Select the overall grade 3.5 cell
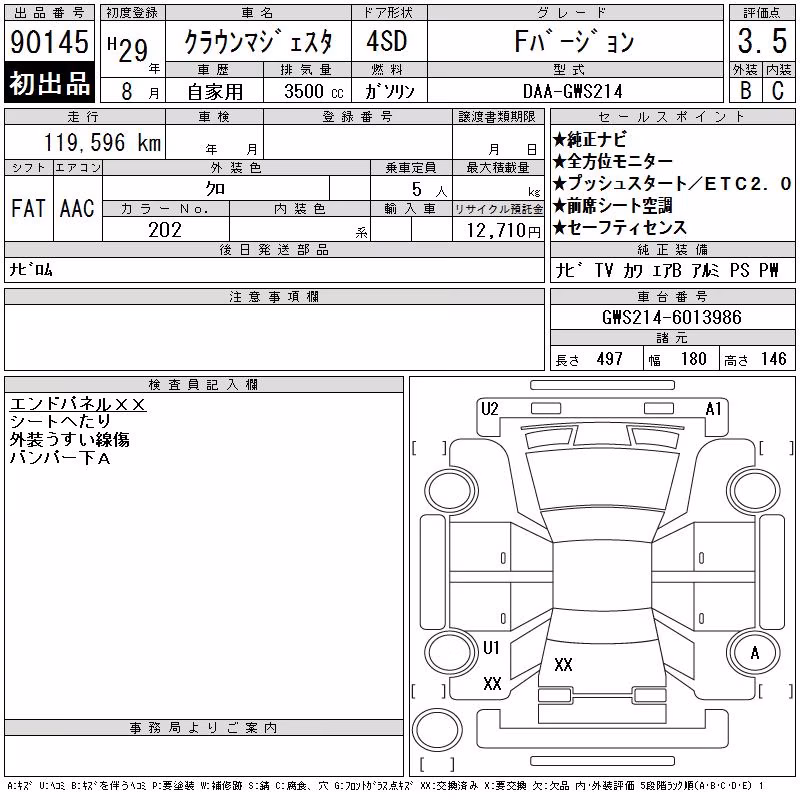 pyautogui.click(x=762, y=41)
